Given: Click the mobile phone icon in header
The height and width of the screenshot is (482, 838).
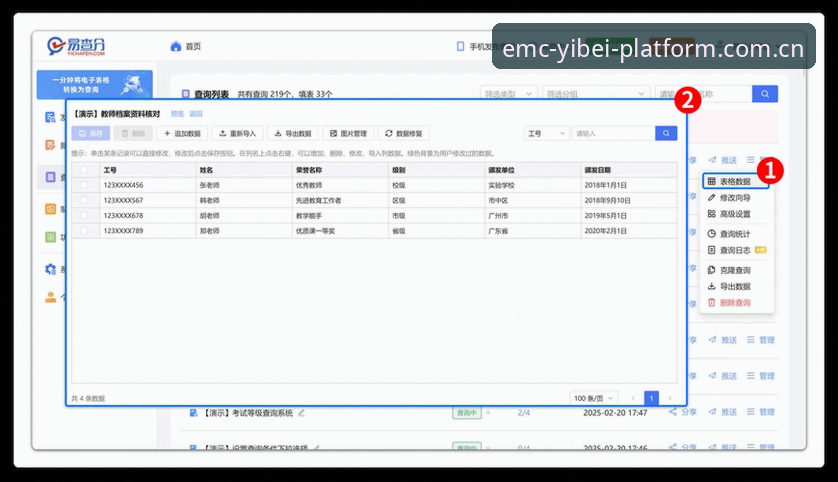Looking at the screenshot, I should tap(460, 46).
